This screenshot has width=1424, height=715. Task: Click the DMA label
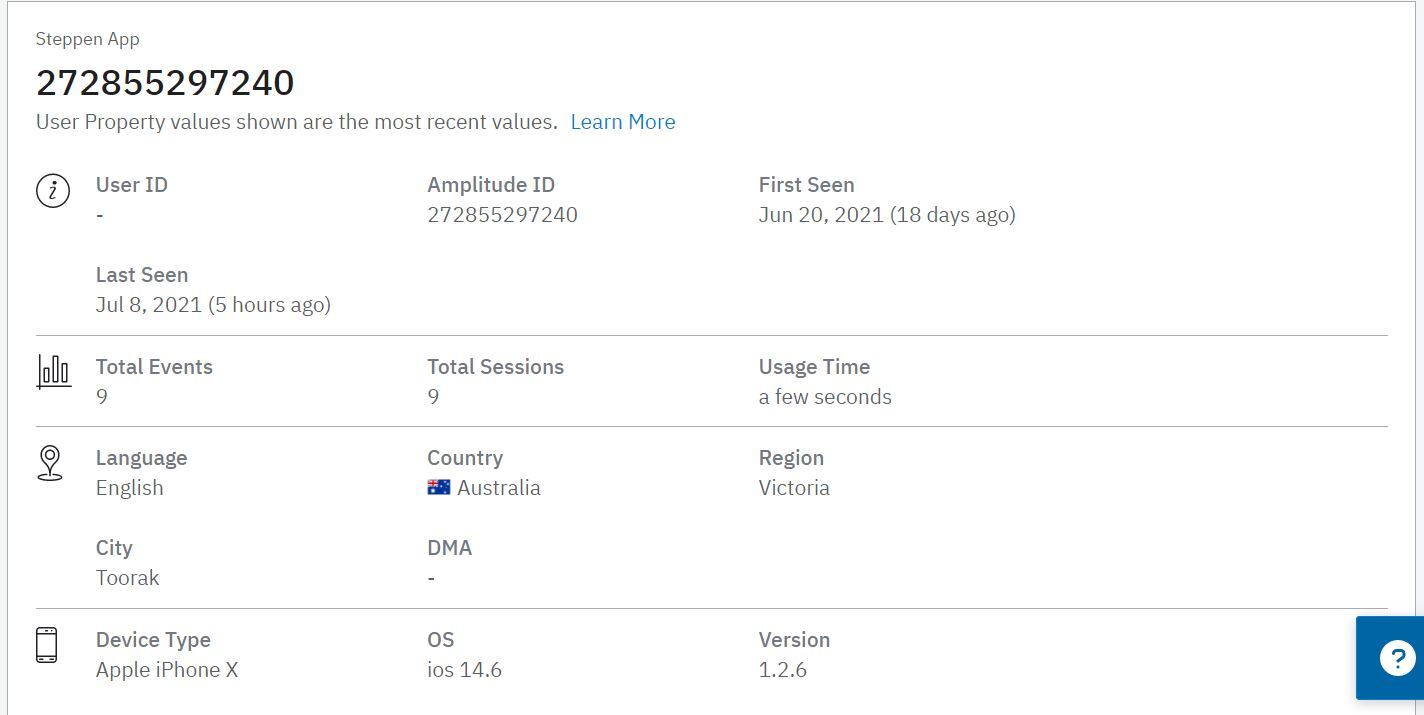pyautogui.click(x=450, y=548)
